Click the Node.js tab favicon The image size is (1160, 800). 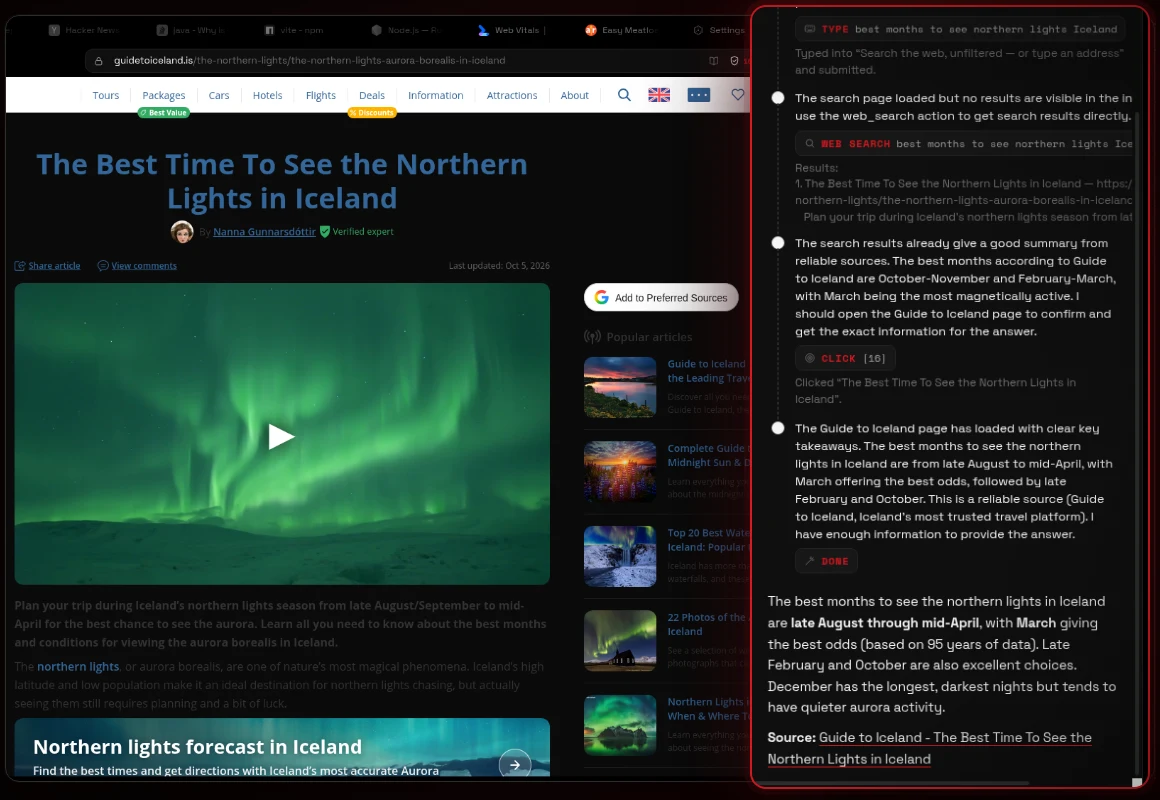coord(377,30)
